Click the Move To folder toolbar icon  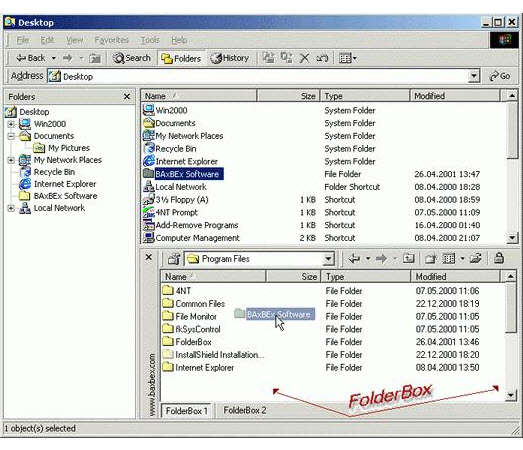click(268, 58)
